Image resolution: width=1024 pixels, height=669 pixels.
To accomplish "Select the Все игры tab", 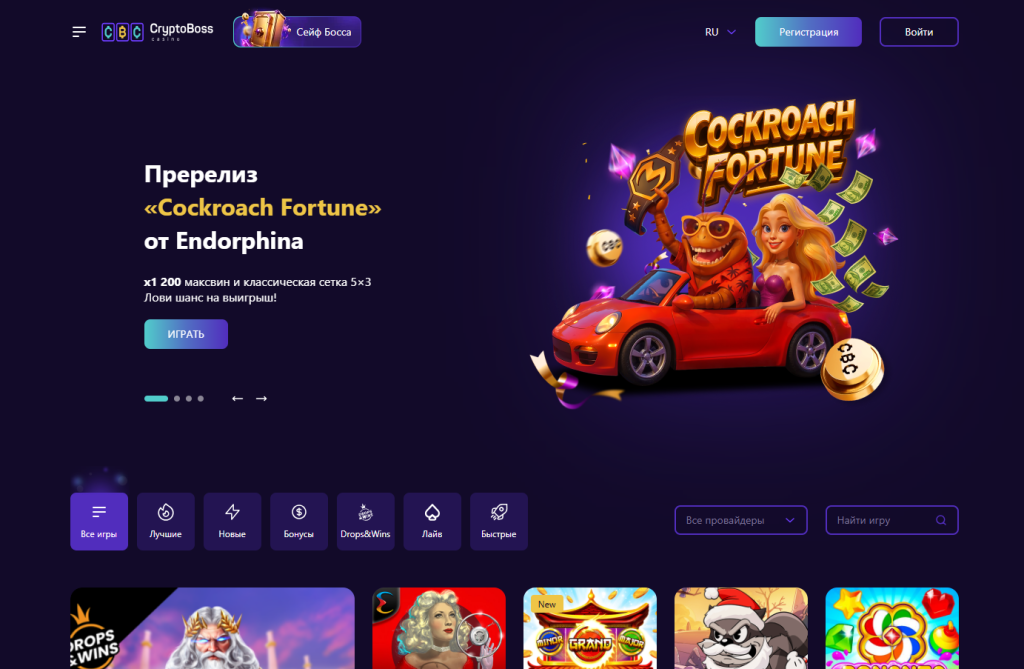I will point(99,521).
